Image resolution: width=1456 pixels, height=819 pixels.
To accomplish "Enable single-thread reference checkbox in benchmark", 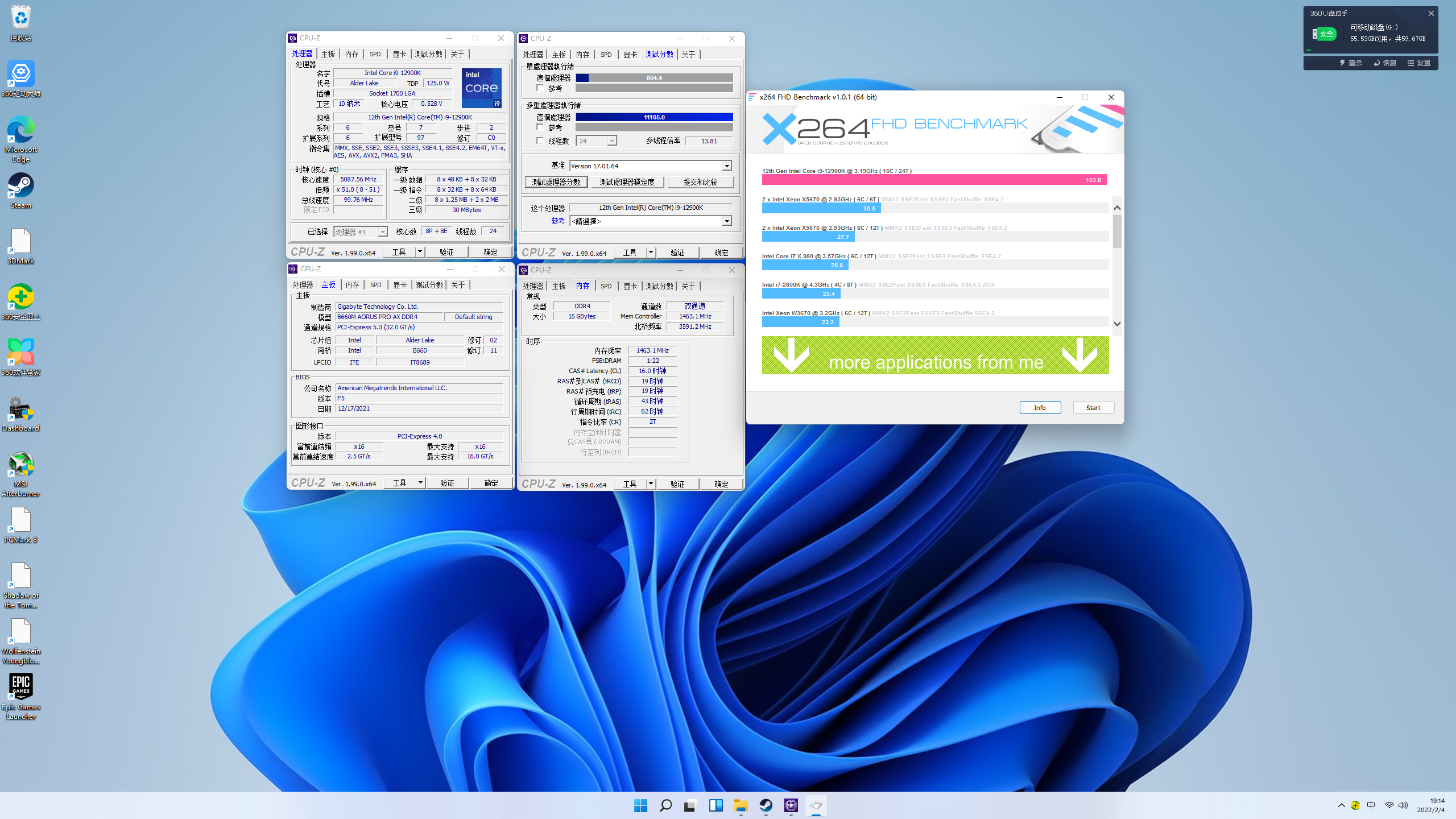I will (540, 88).
